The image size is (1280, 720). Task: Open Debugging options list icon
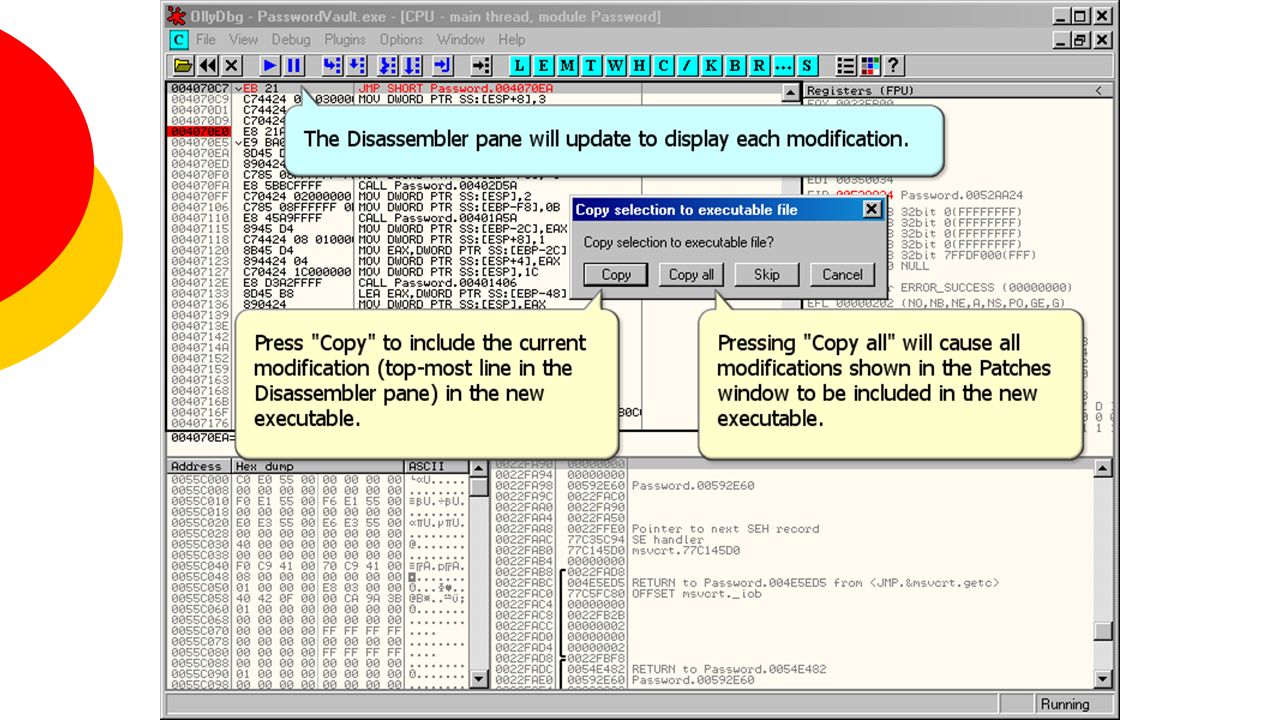[846, 66]
